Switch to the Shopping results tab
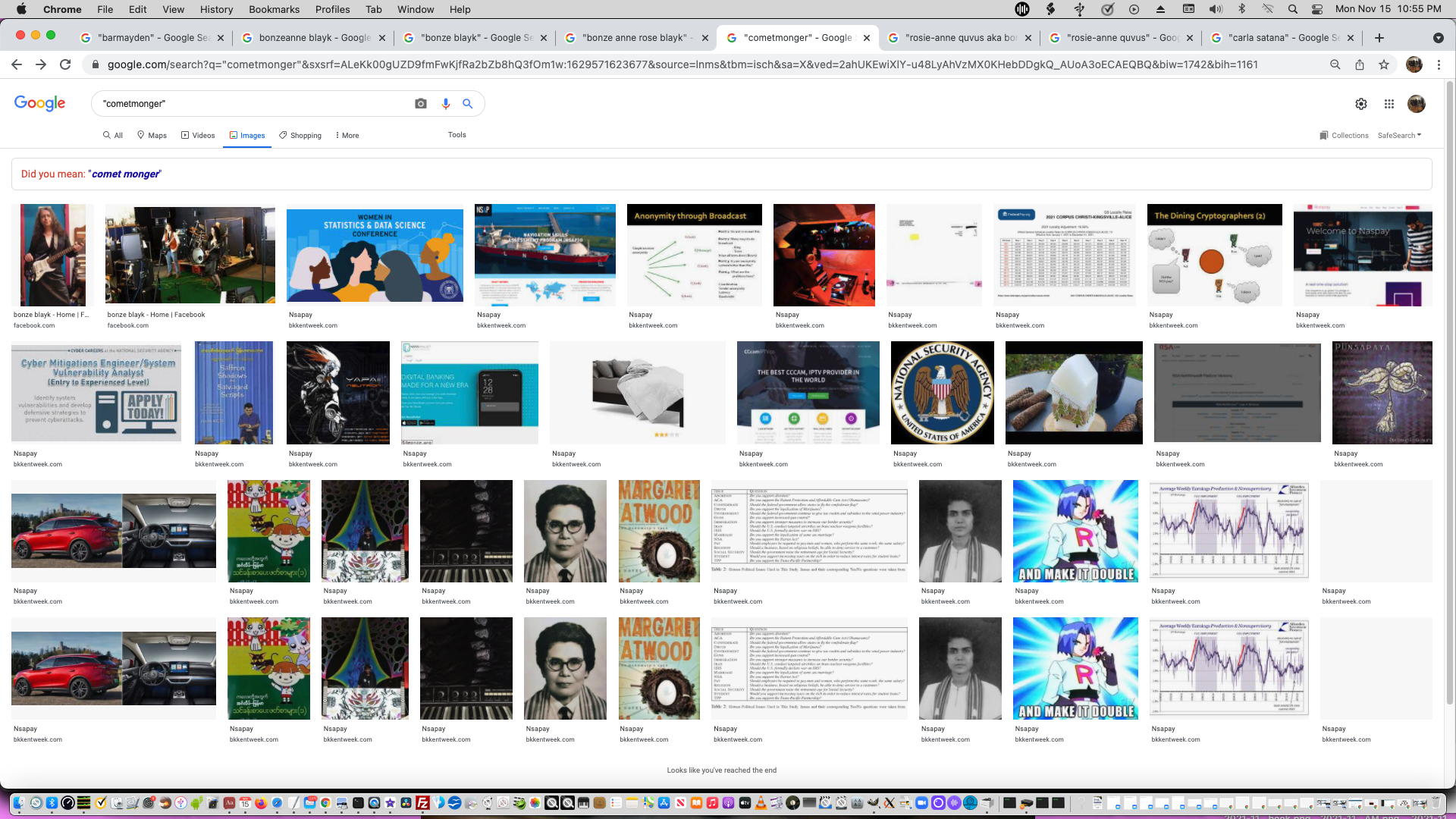The image size is (1456, 819). click(x=300, y=136)
